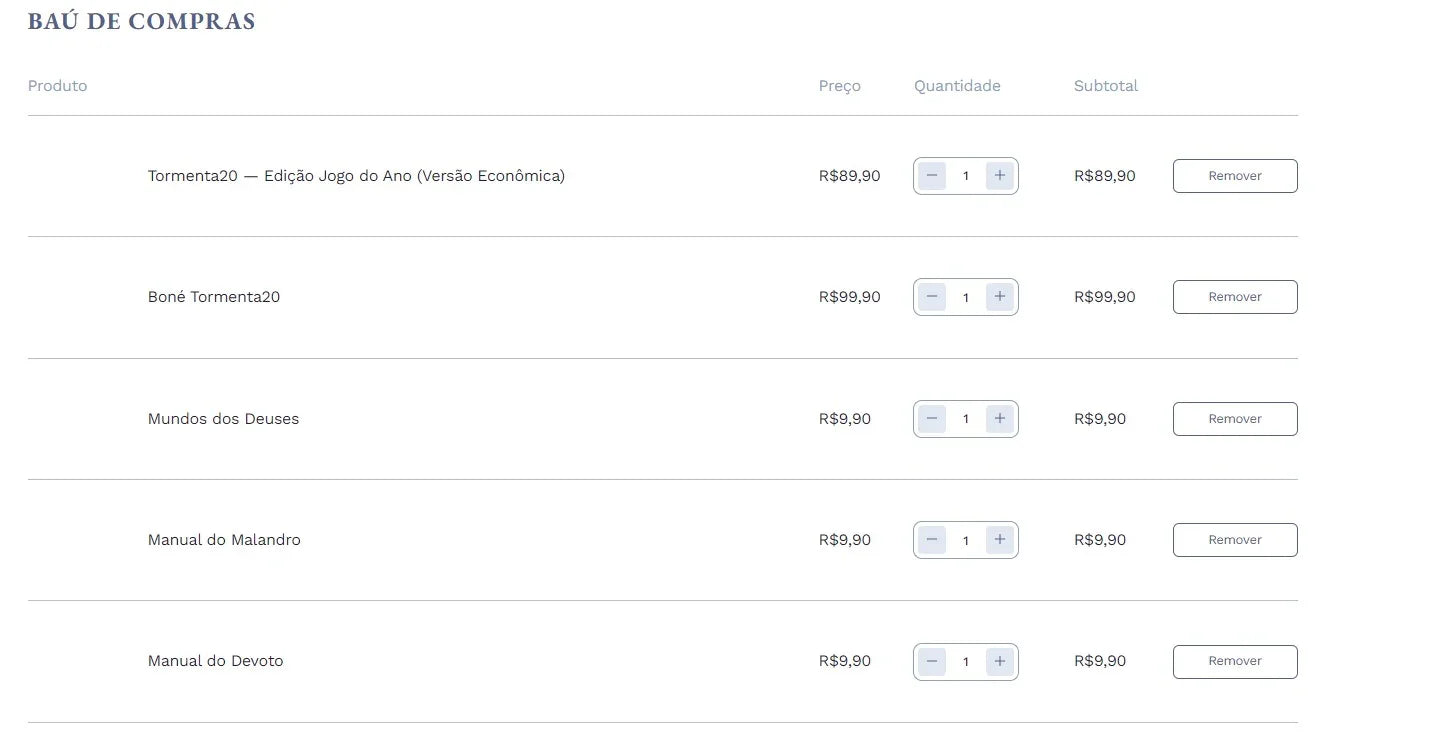Remove Manual do Malandro from cart
Image resolution: width=1442 pixels, height=738 pixels.
click(x=1235, y=540)
